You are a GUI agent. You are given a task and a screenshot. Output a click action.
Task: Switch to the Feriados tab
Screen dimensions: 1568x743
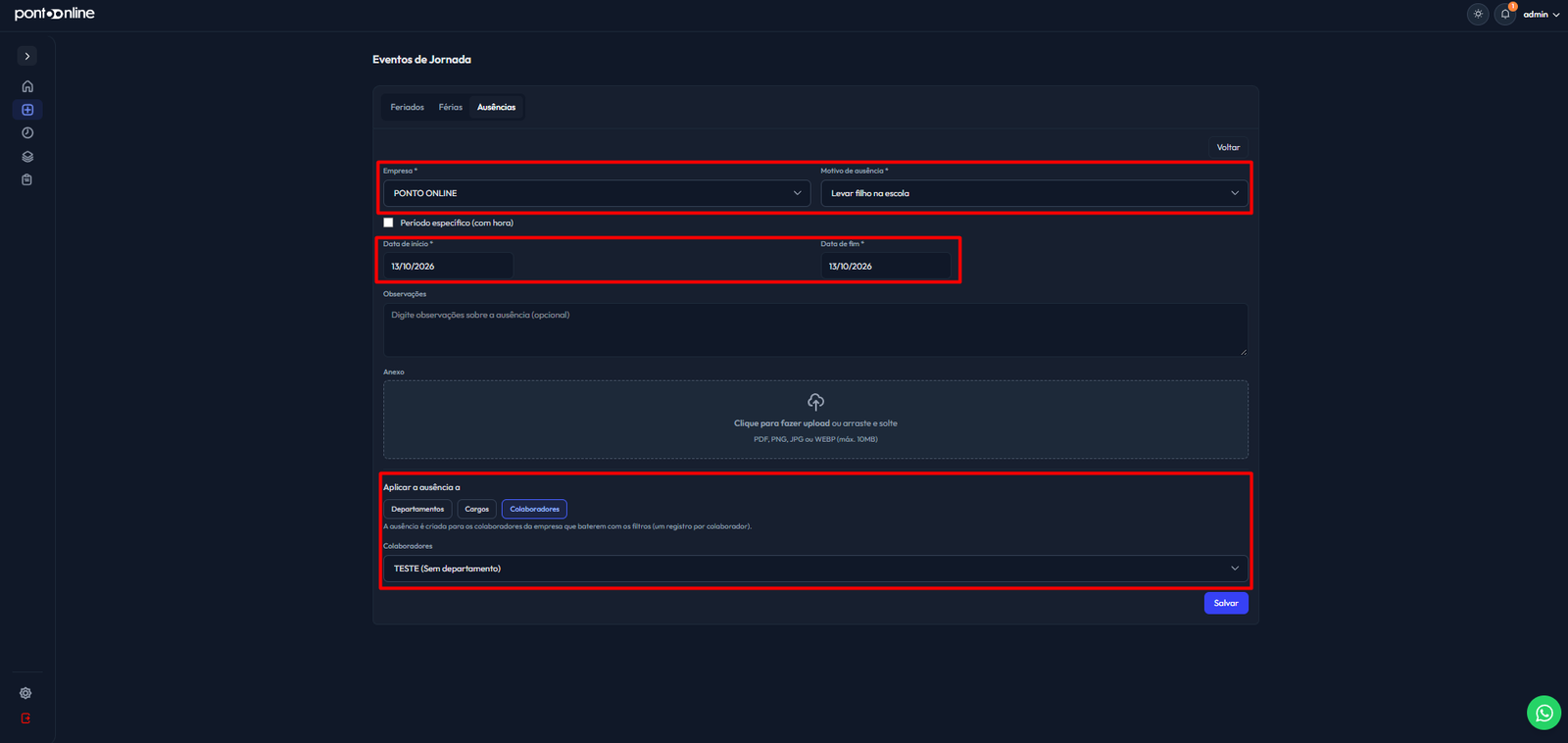pyautogui.click(x=407, y=107)
